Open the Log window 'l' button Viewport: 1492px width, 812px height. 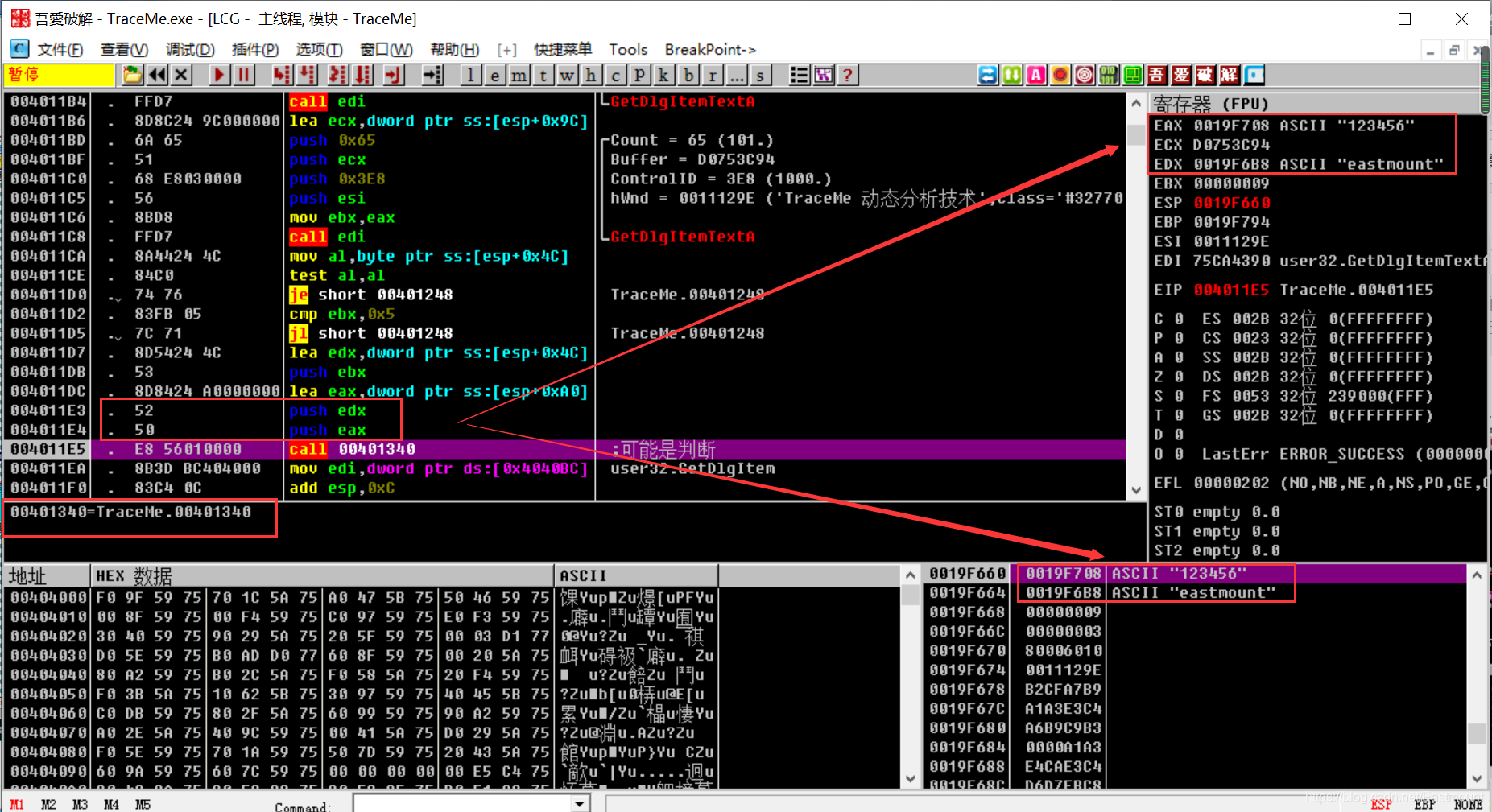coord(470,75)
